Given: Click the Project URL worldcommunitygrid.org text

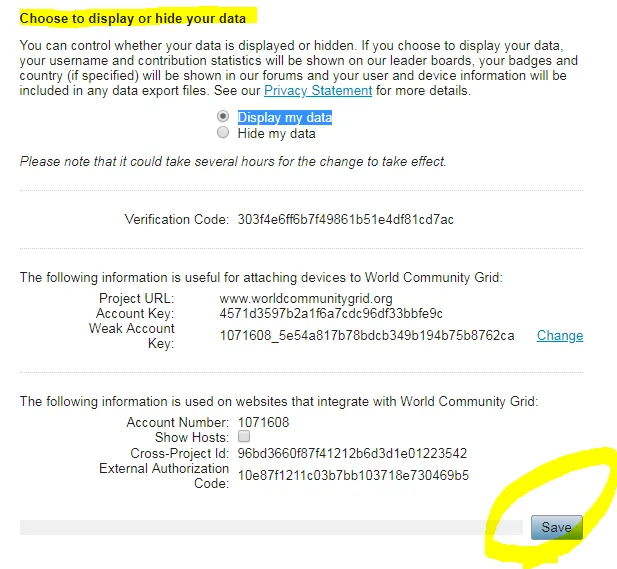Looking at the screenshot, I should [306, 299].
